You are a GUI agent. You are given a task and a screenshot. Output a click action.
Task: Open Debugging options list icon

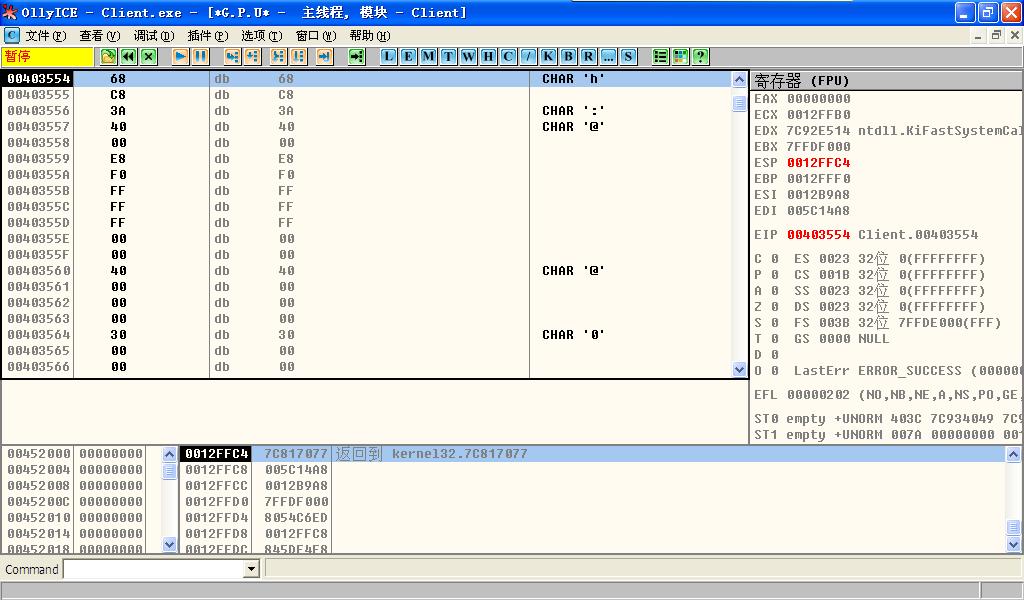(x=660, y=56)
